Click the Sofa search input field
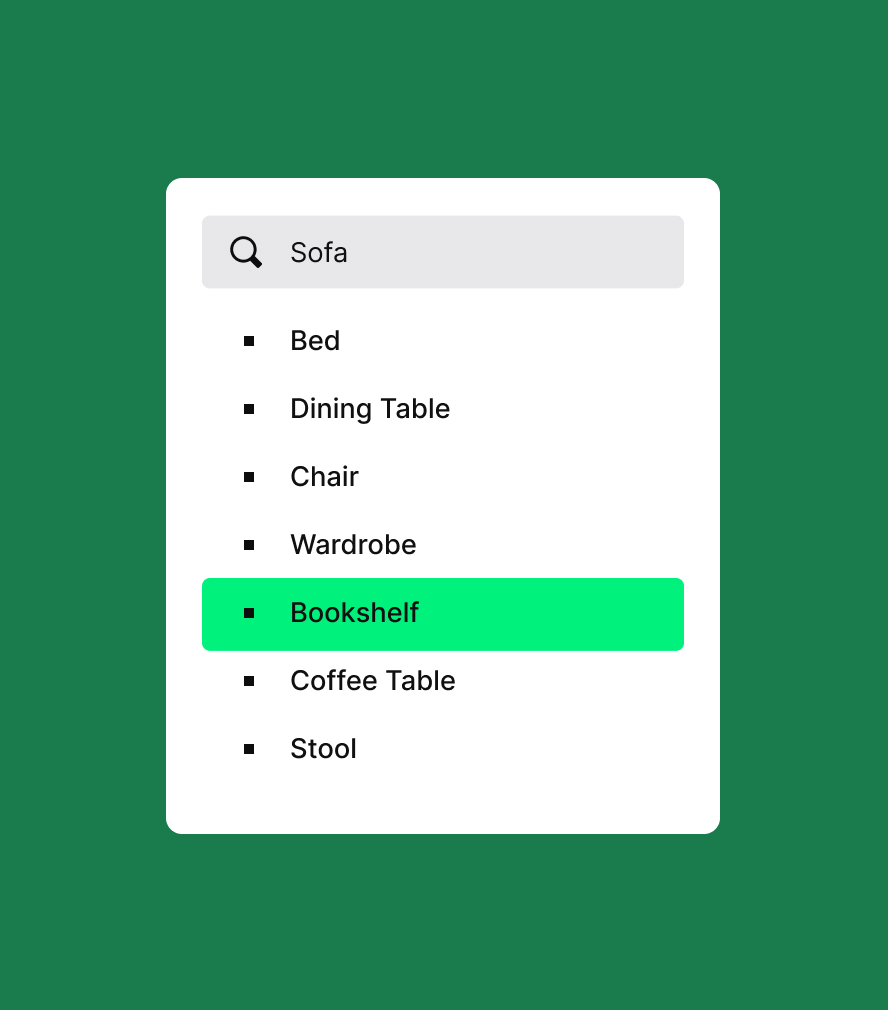Screen dimensions: 888x1010 tap(443, 252)
